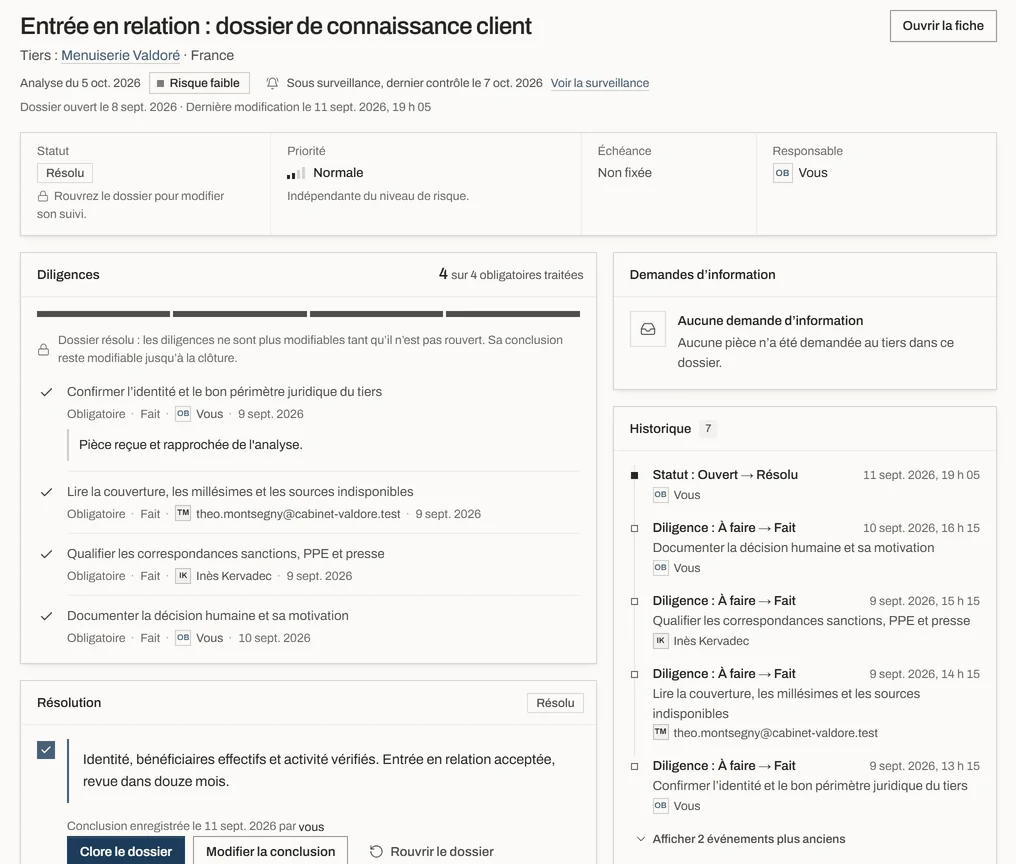Click the priority signal bars icon
This screenshot has width=1016, height=864.
(x=296, y=173)
